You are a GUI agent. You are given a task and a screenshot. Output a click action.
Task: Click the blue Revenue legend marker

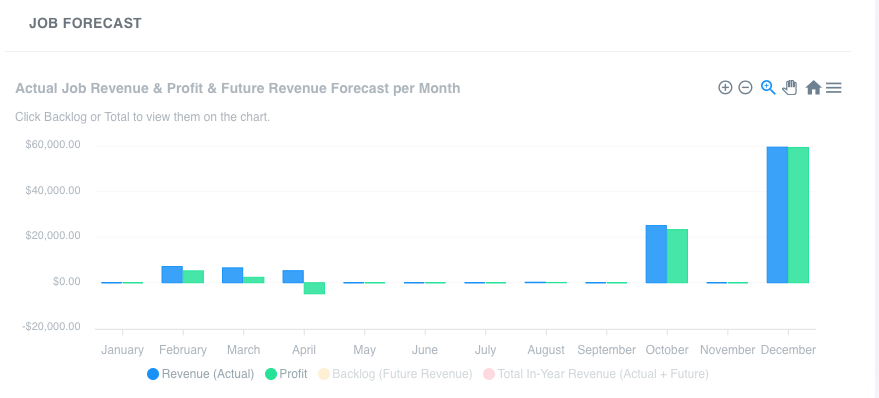[x=153, y=374]
